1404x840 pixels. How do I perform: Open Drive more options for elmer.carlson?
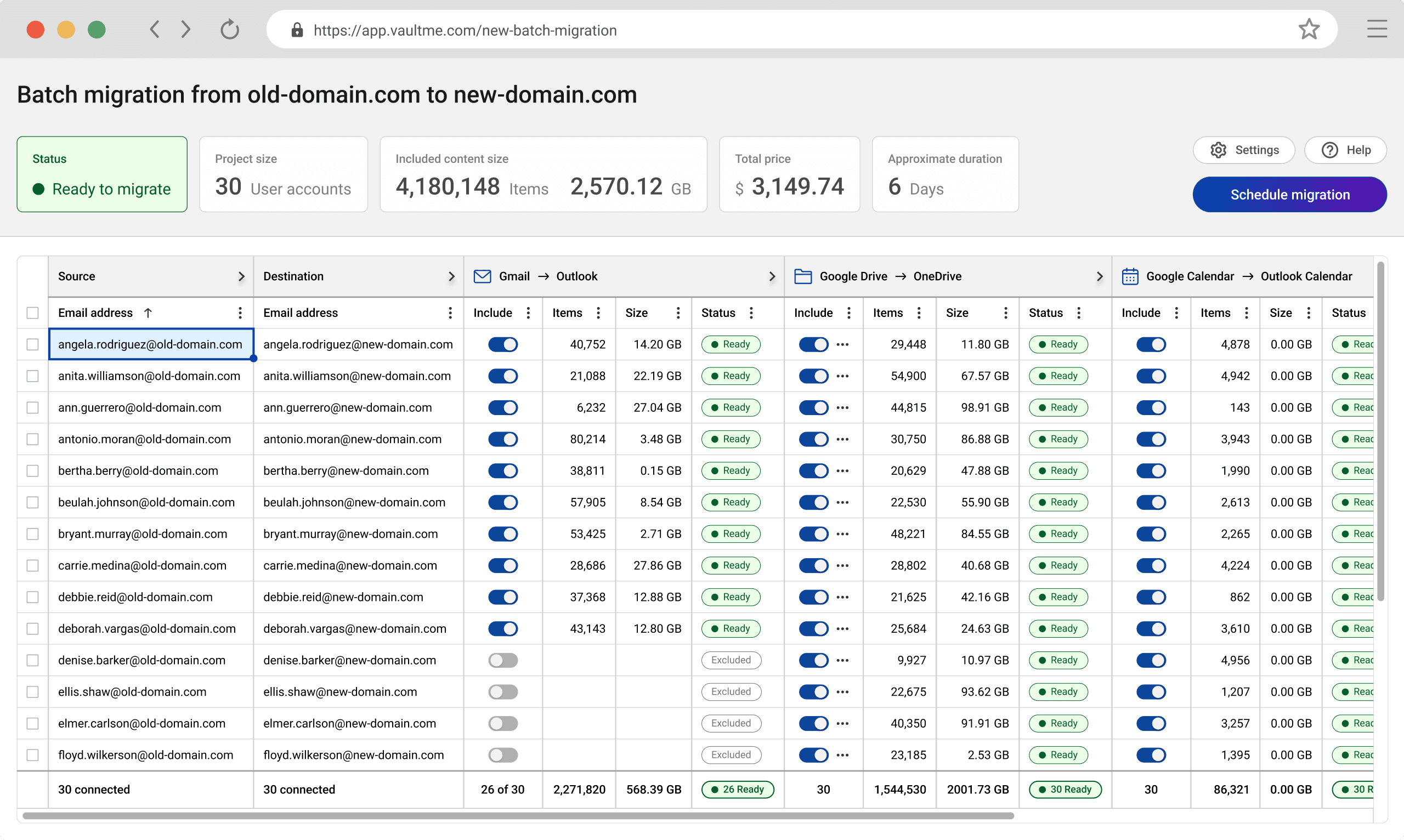click(842, 723)
